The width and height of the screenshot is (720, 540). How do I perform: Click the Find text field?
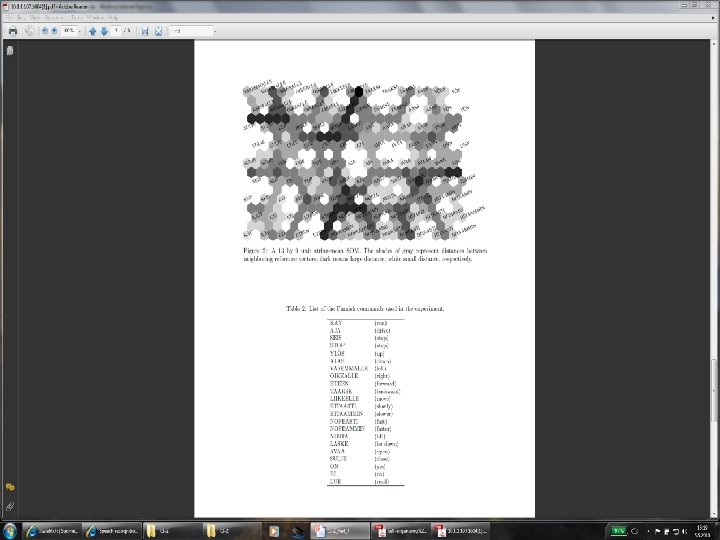coord(191,31)
